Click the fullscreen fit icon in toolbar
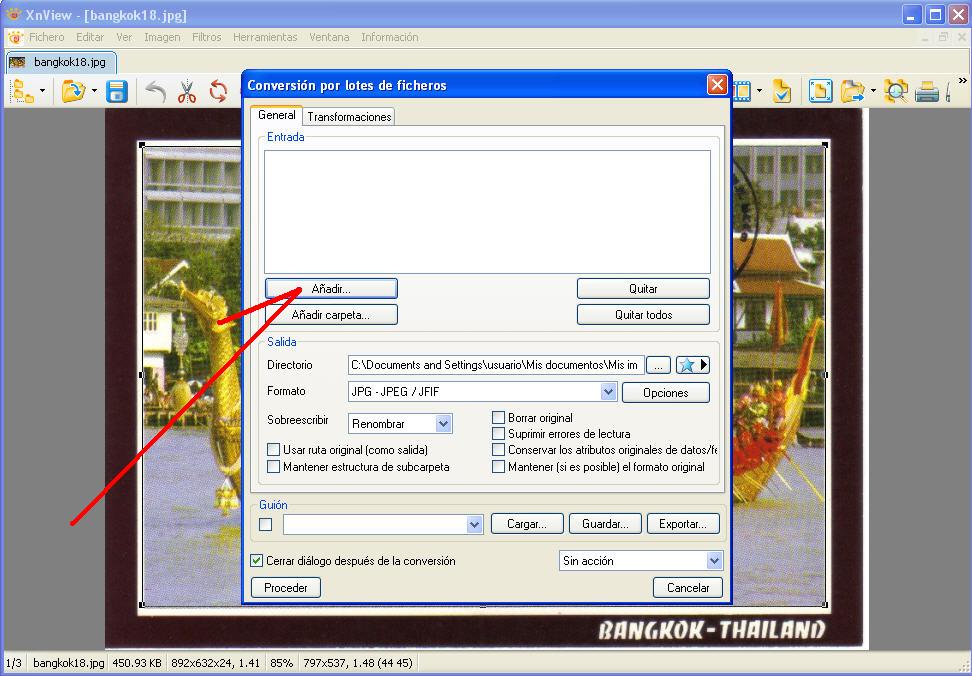Image resolution: width=972 pixels, height=676 pixels. coord(821,91)
